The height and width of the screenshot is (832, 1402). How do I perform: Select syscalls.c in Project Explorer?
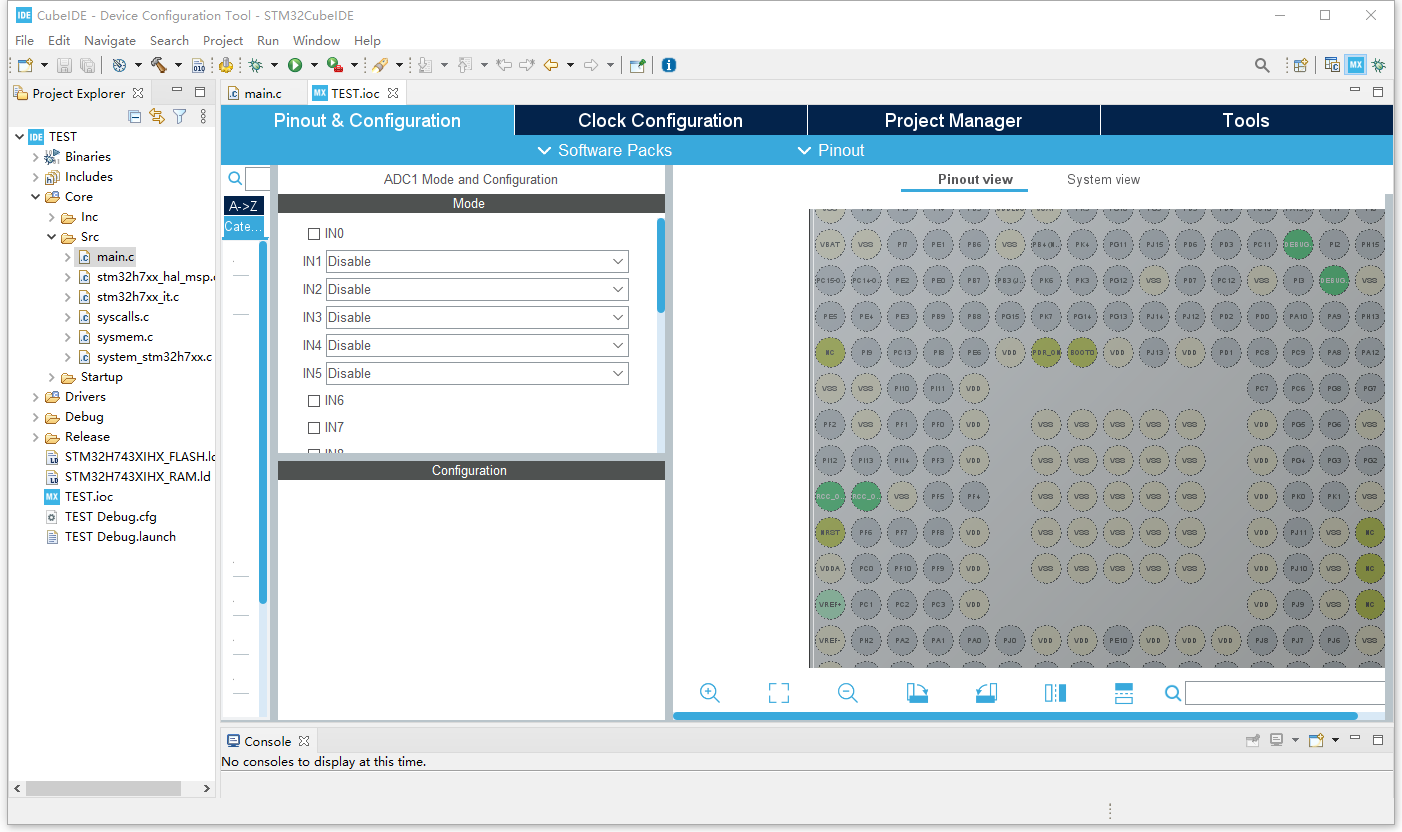[x=123, y=317]
